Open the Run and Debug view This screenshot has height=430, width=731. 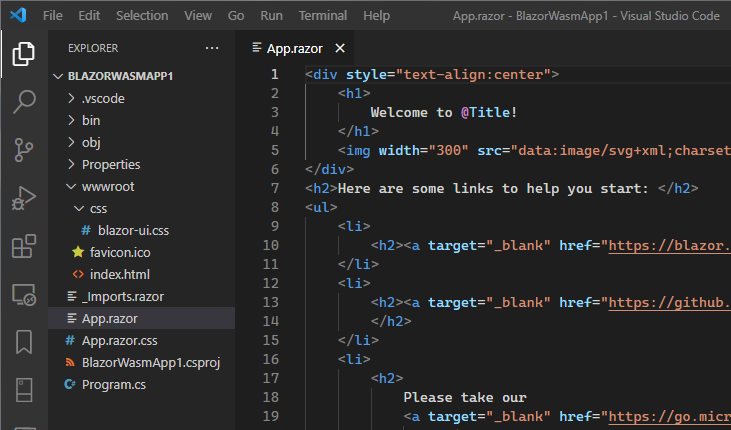click(23, 198)
